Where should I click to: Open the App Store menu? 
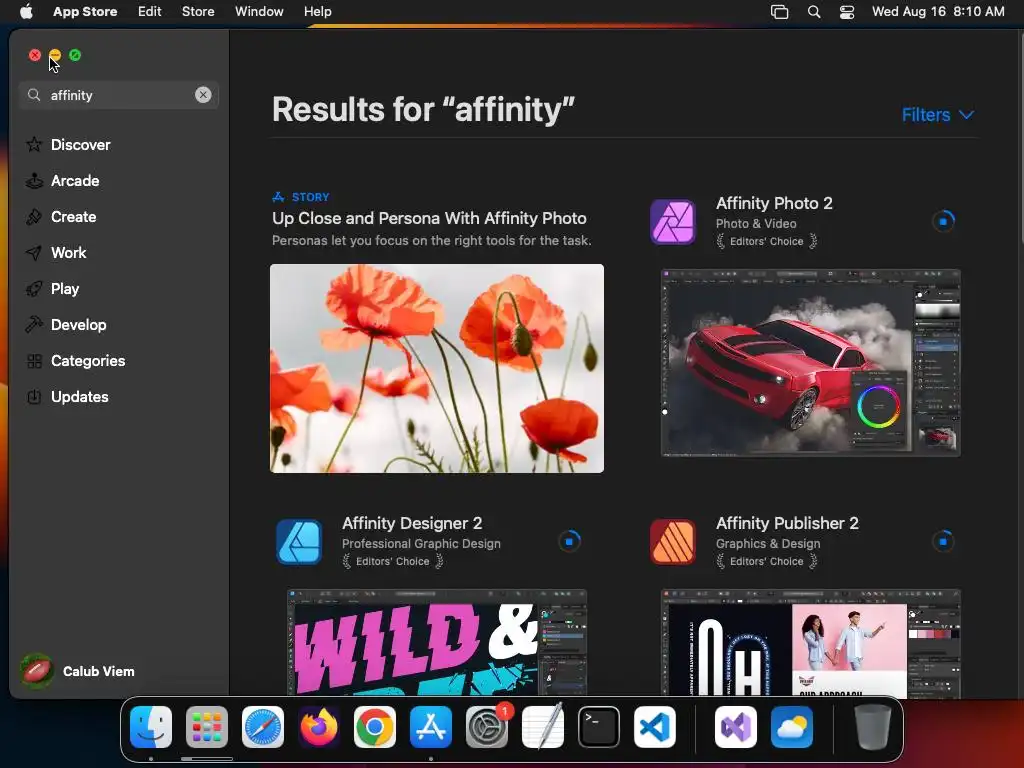point(85,12)
